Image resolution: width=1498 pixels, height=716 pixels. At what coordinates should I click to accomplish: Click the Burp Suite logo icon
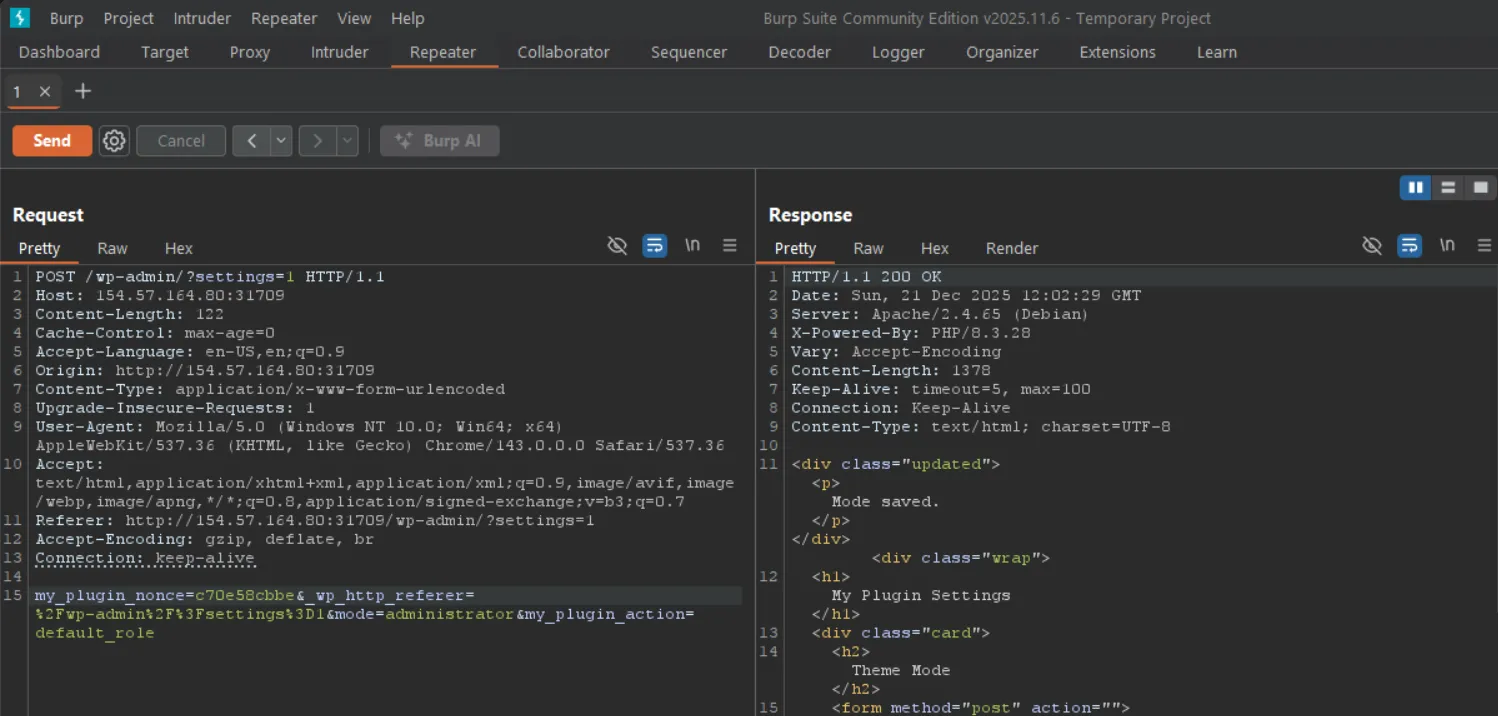click(x=19, y=18)
